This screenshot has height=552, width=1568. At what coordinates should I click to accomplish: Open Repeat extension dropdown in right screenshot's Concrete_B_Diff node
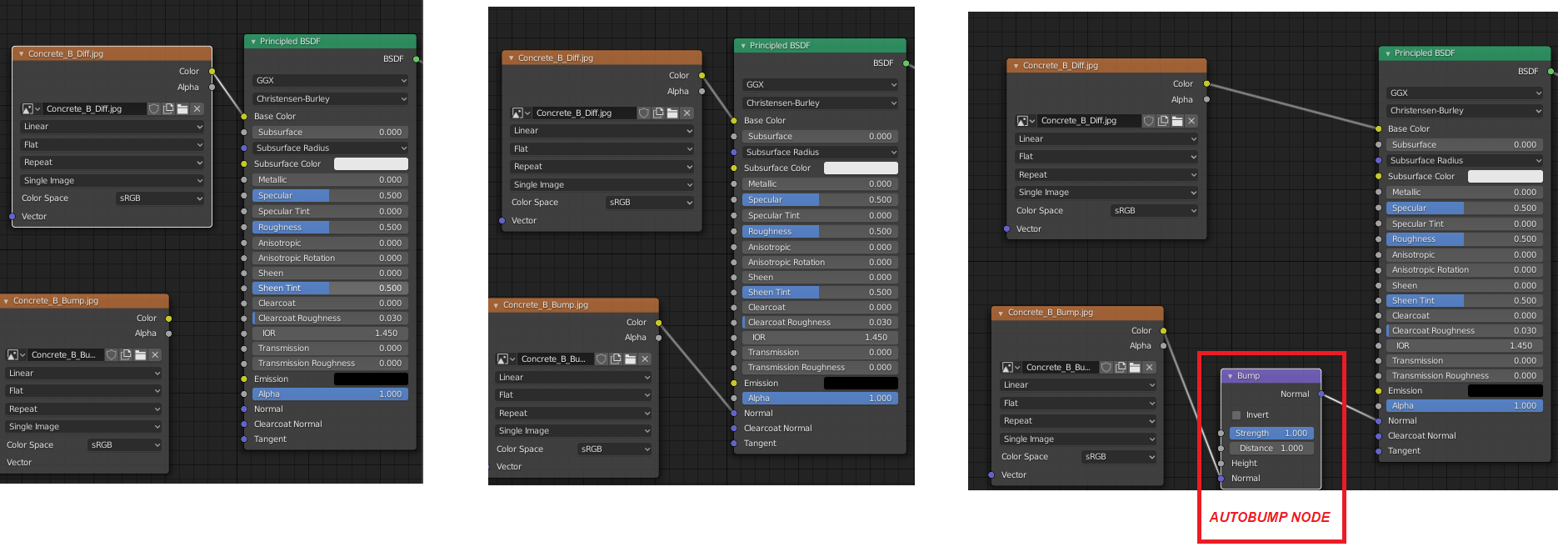[1107, 175]
